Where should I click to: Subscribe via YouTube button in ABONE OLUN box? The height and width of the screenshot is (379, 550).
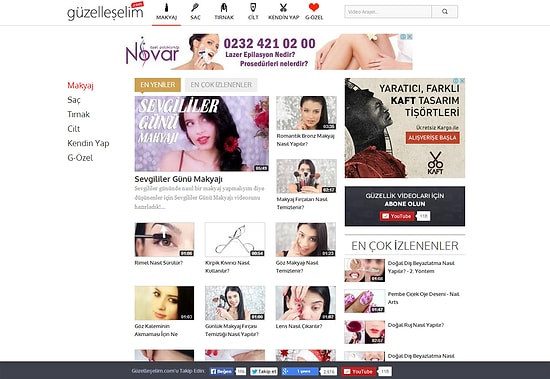397,216
